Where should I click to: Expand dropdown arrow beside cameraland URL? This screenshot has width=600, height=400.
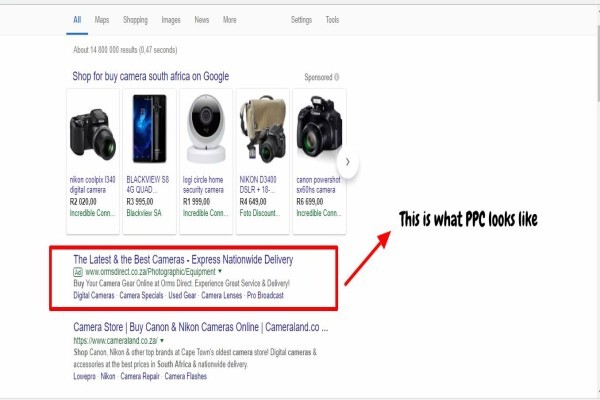(x=162, y=340)
